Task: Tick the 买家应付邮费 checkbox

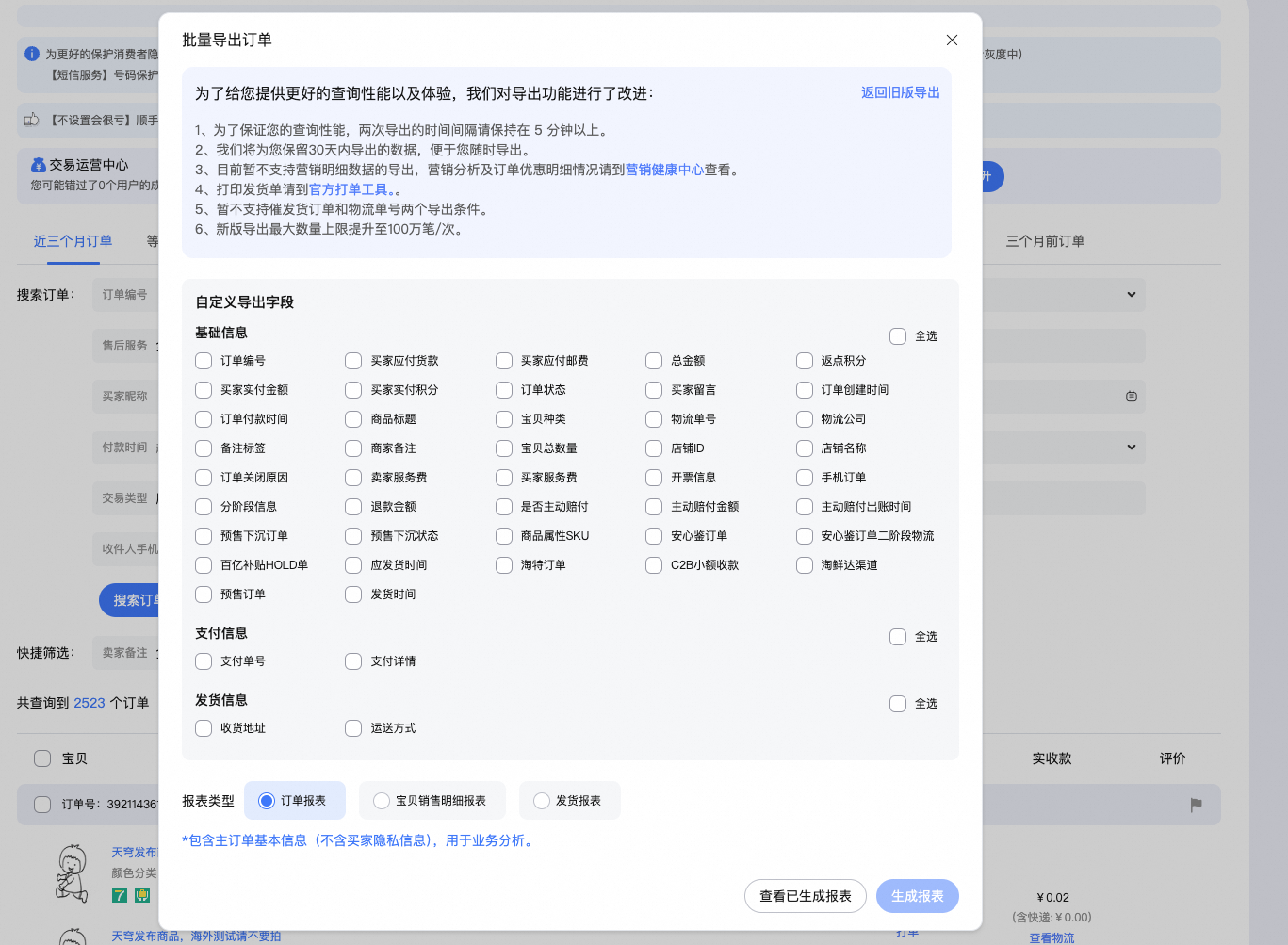Action: [x=504, y=361]
